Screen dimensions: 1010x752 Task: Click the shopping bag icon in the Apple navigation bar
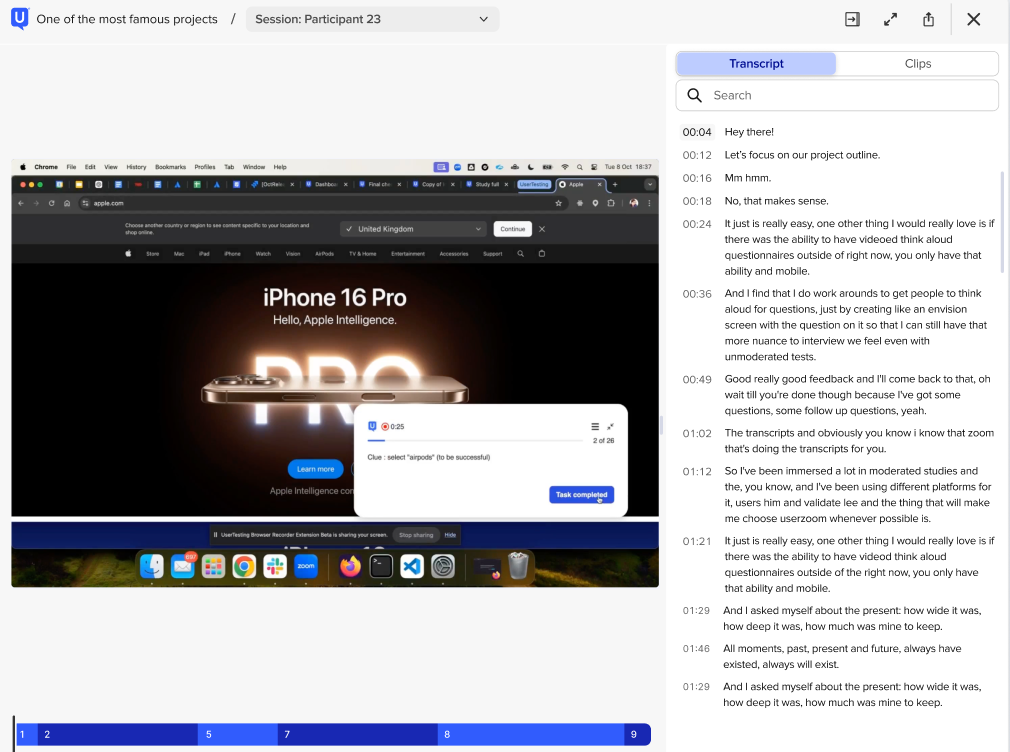tap(542, 254)
